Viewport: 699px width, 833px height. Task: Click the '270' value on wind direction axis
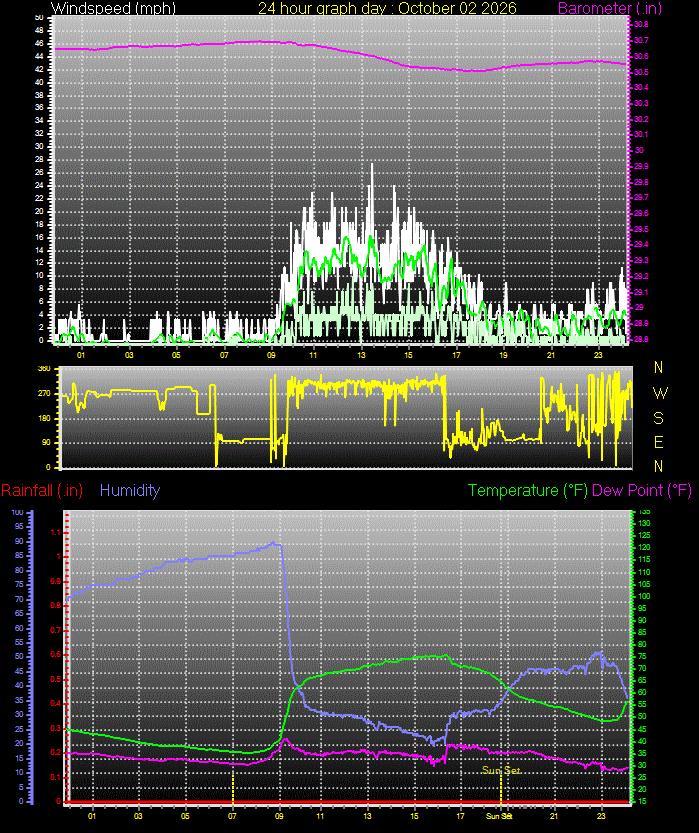click(x=45, y=394)
